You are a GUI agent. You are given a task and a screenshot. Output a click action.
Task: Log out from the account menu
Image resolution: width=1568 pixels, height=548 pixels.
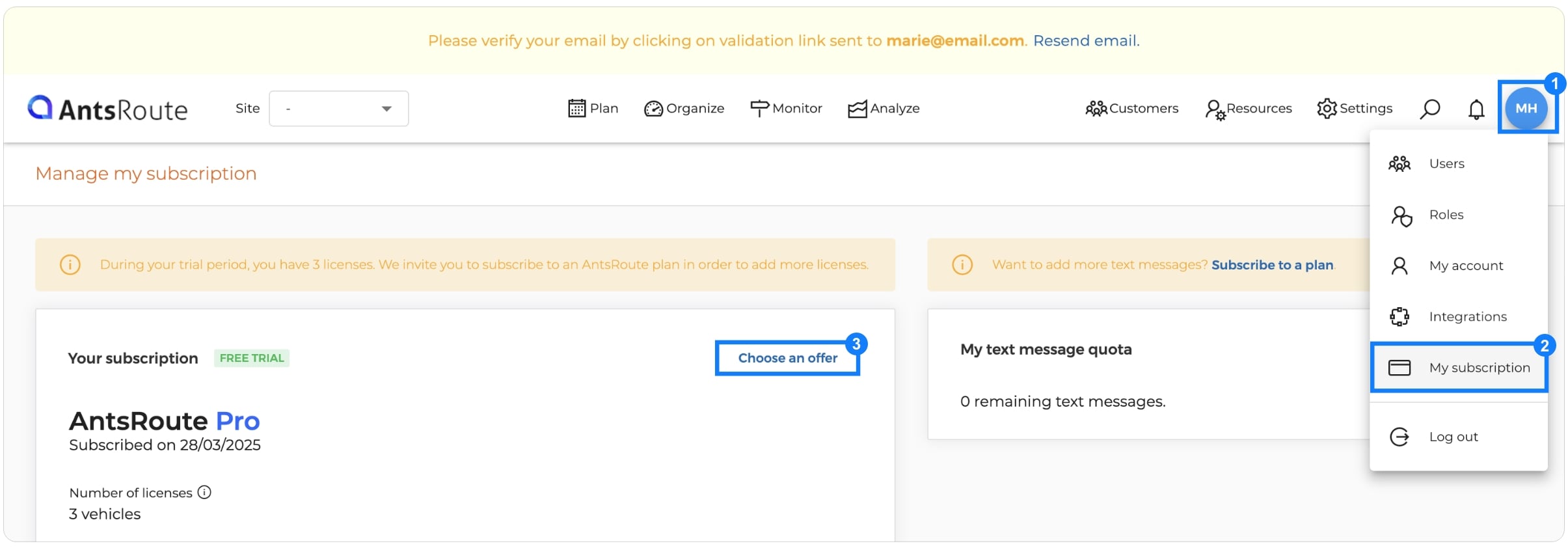coord(1453,437)
